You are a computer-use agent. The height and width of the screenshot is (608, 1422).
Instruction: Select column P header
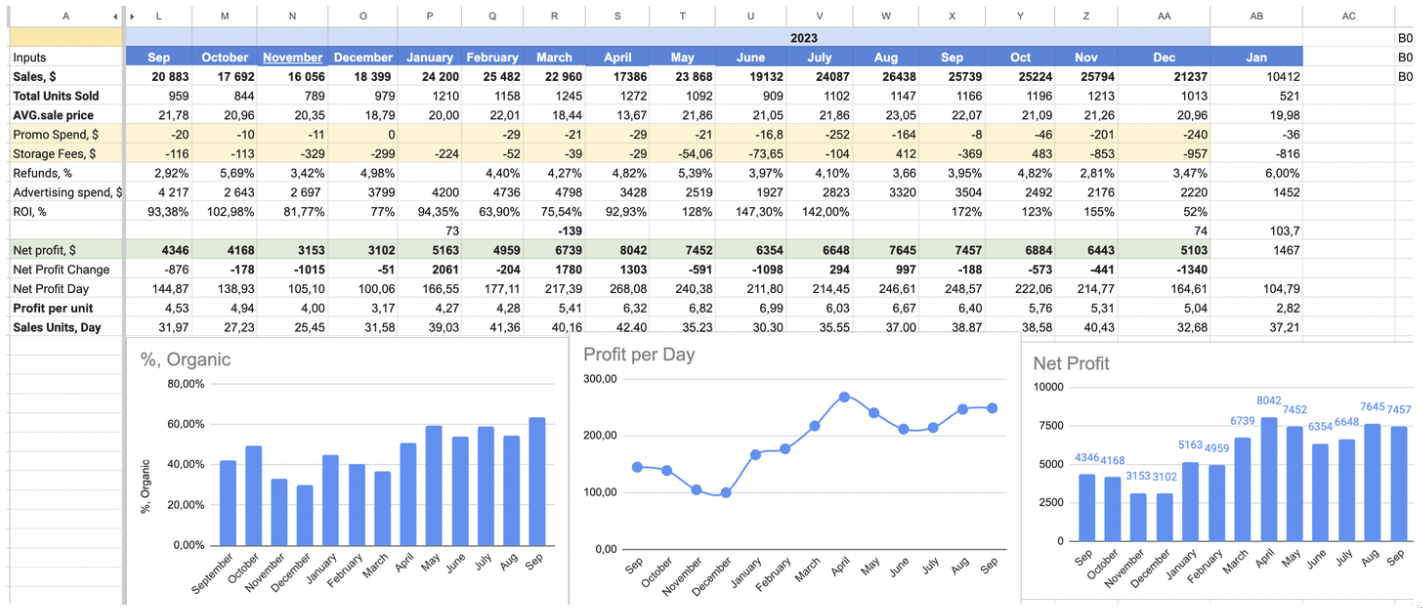tap(430, 17)
